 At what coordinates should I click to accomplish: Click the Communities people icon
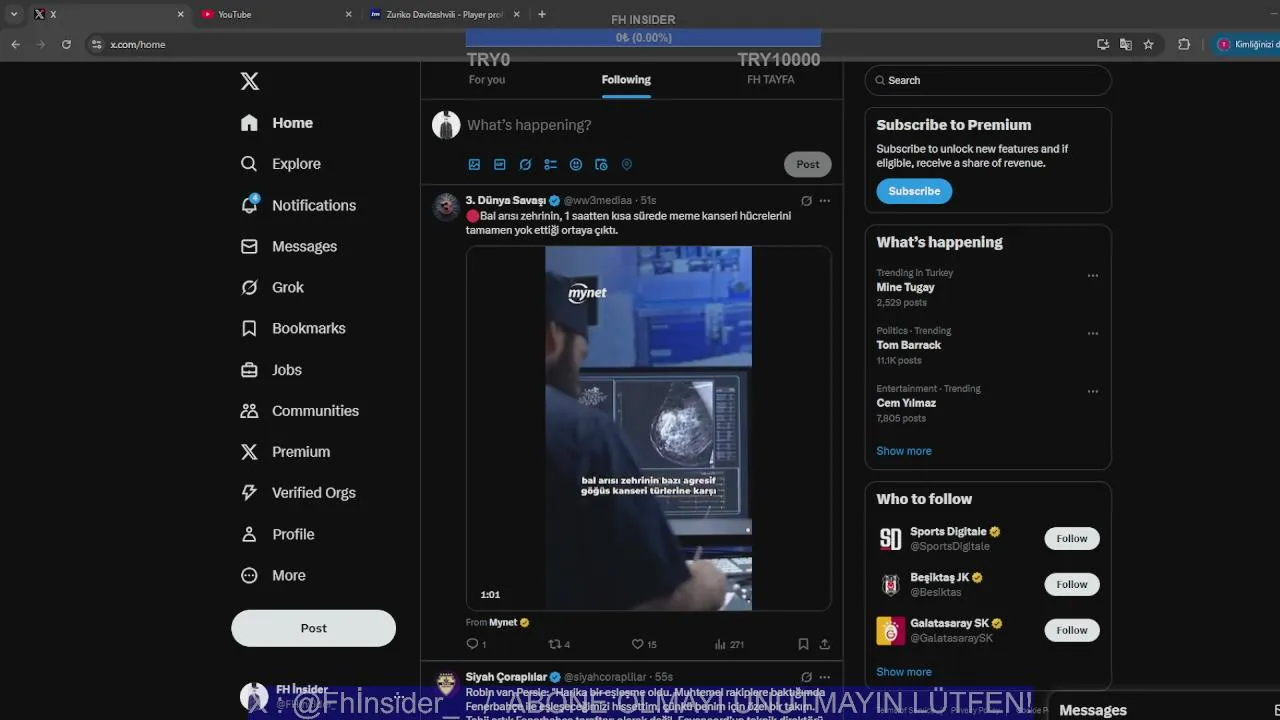click(x=249, y=411)
